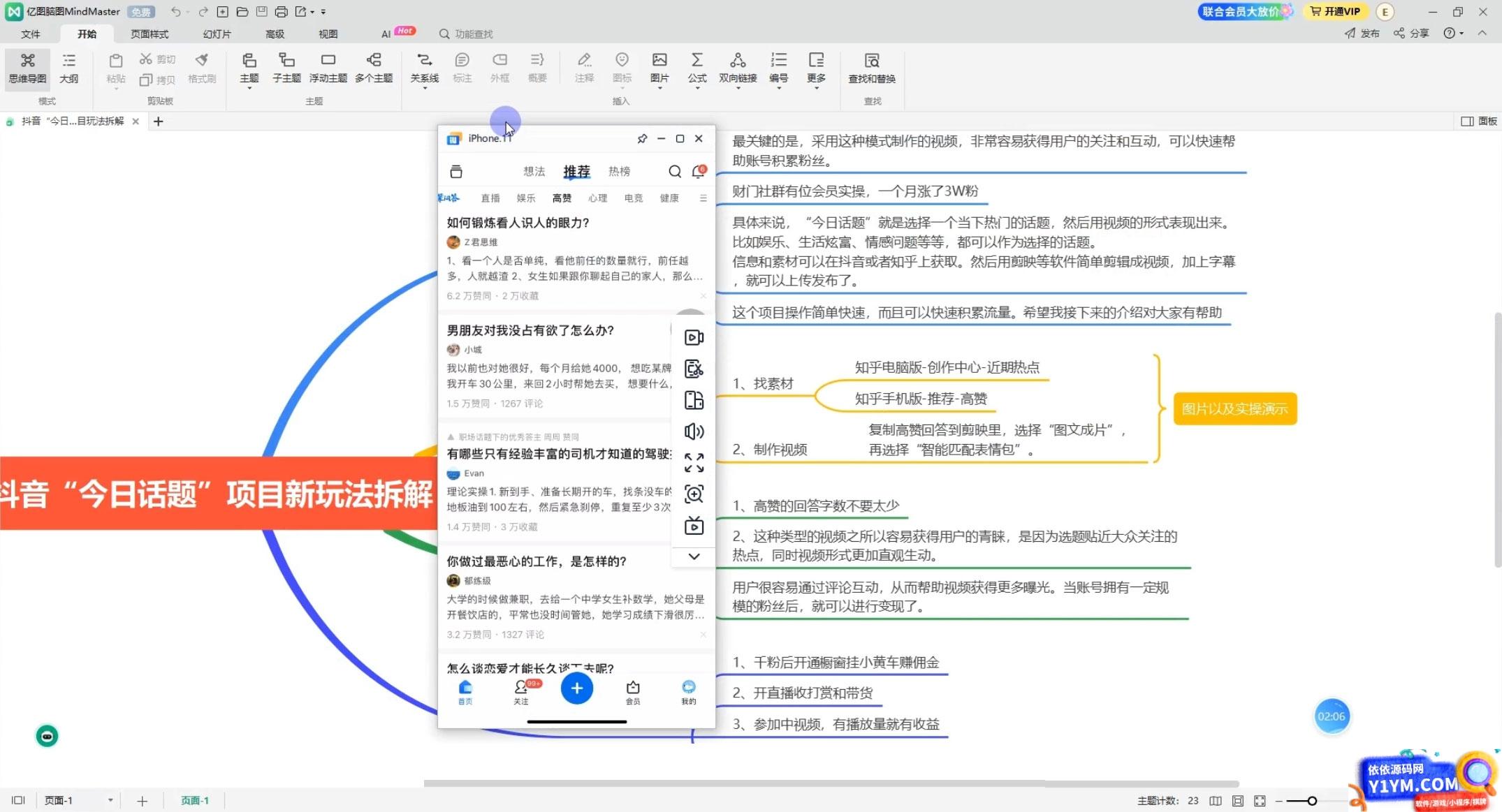
Task: Click the Redo arrow in title bar
Action: 203,12
